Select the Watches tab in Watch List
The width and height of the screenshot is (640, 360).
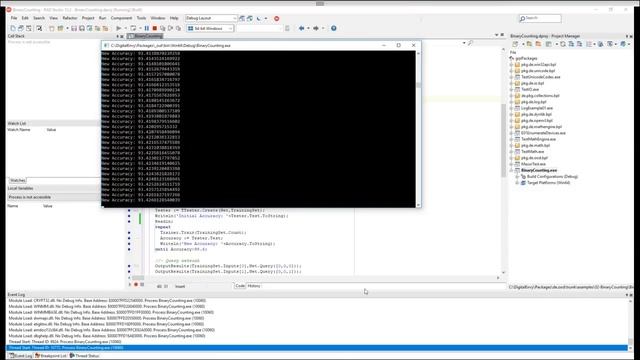coord(18,180)
